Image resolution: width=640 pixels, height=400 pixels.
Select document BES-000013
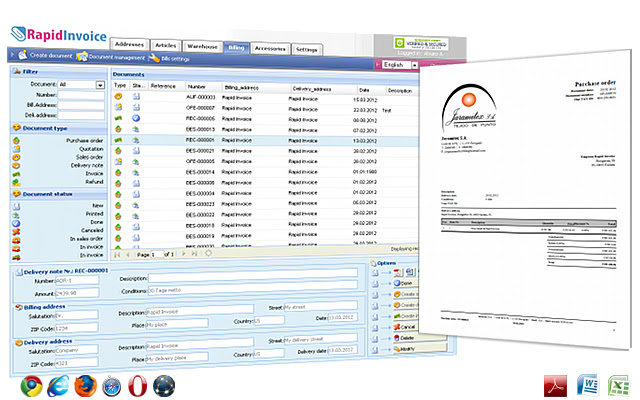265,129
